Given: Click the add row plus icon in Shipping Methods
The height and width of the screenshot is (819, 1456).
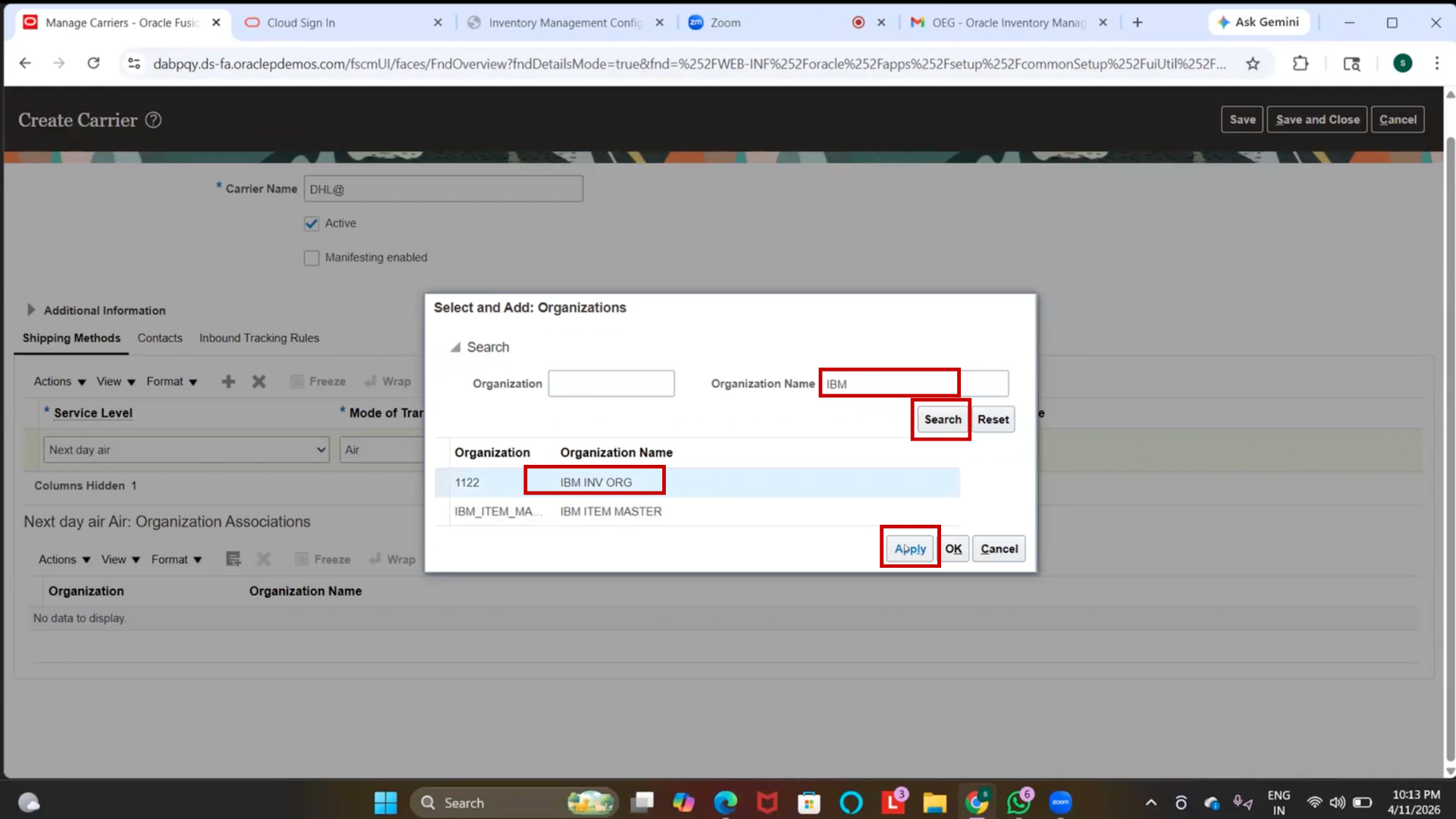Looking at the screenshot, I should point(228,381).
